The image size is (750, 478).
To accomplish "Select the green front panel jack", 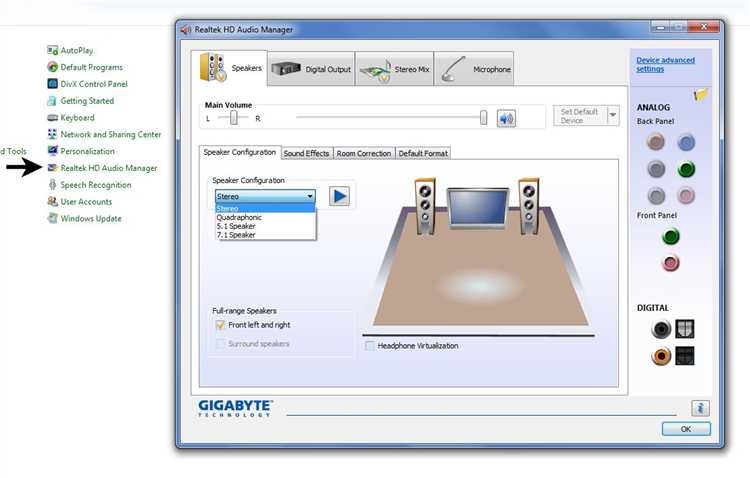I will [671, 236].
